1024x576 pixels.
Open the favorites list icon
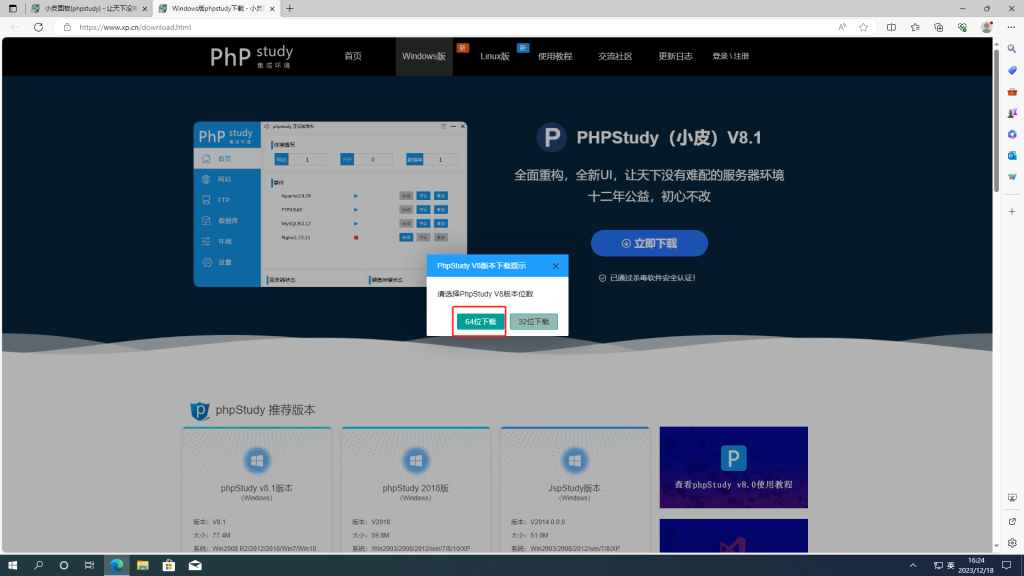(x=915, y=27)
